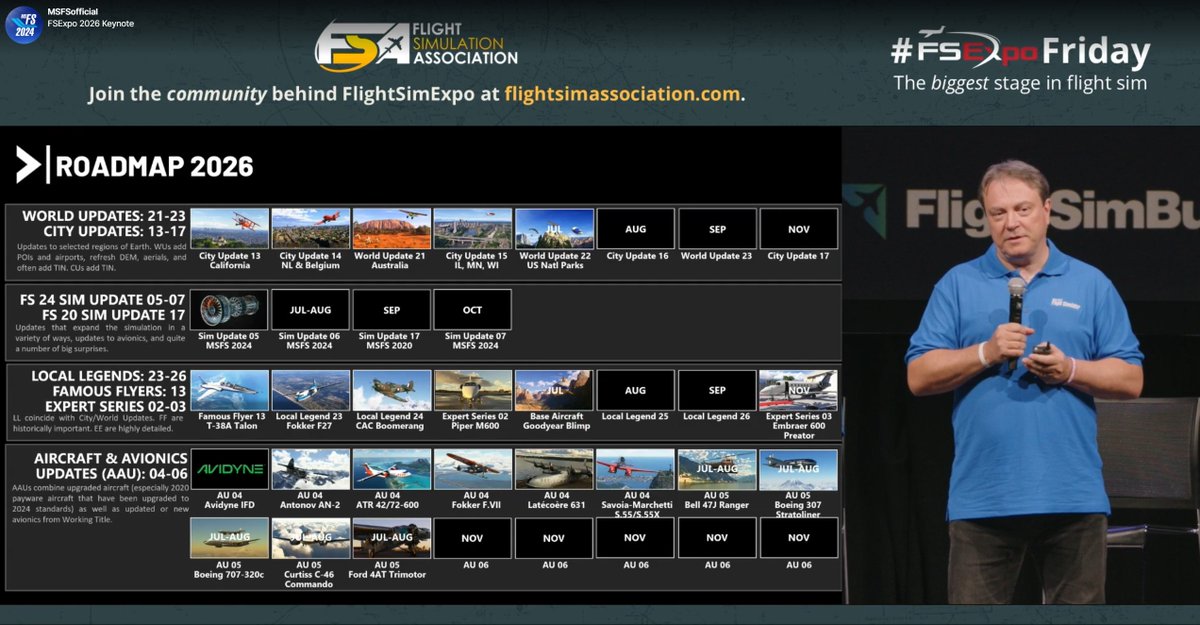
Task: Click the 'City Update 16' caption
Action: click(x=636, y=256)
